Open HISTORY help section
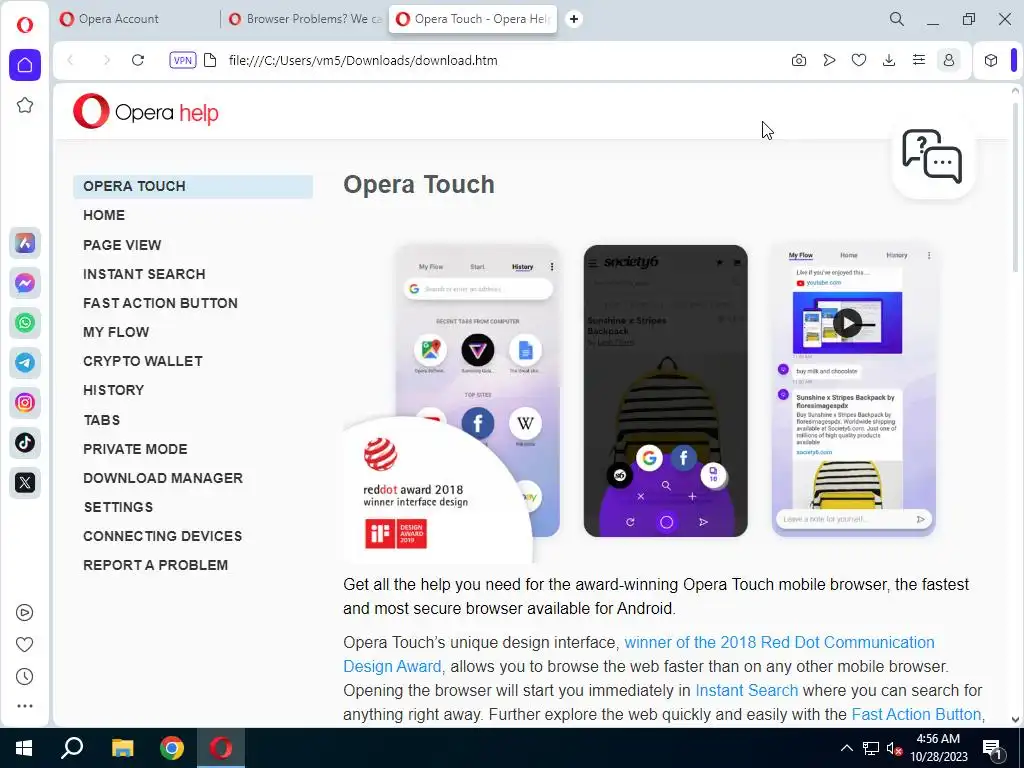Viewport: 1024px width, 768px height. point(114,390)
